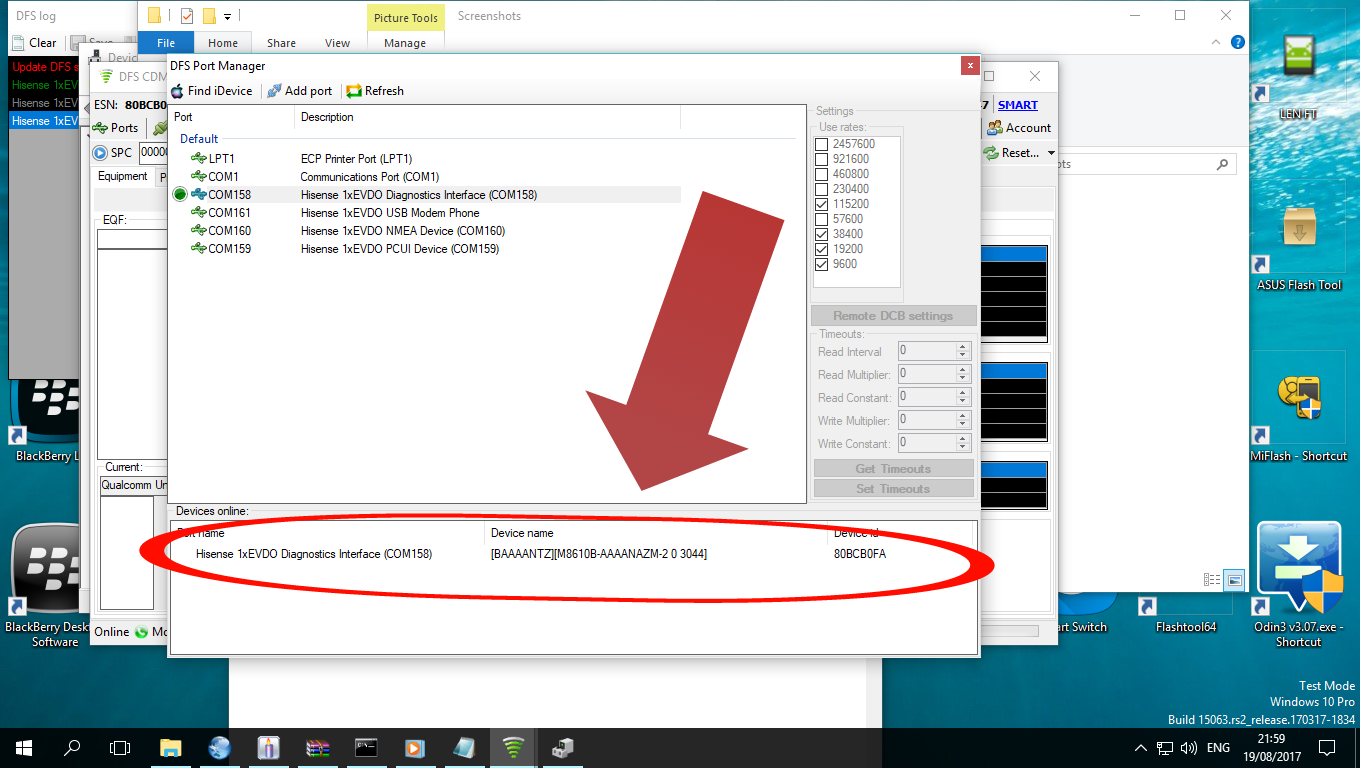This screenshot has height=768, width=1360.
Task: Click the Set Timeouts button
Action: pos(894,489)
